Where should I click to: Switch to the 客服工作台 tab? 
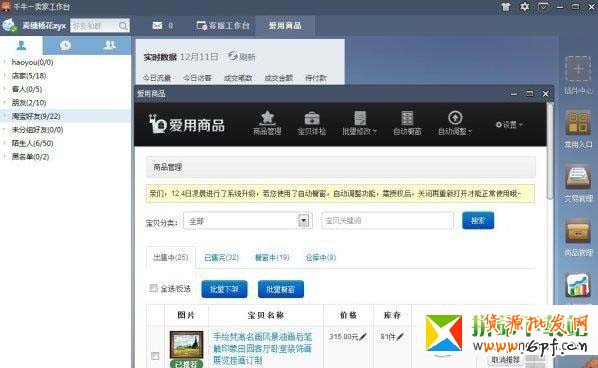coord(223,26)
